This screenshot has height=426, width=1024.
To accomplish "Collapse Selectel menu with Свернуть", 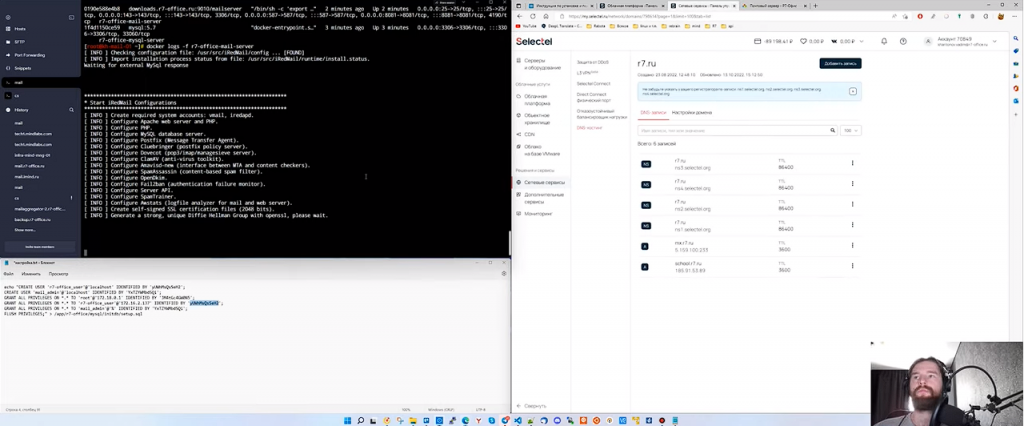I will pyautogui.click(x=531, y=406).
